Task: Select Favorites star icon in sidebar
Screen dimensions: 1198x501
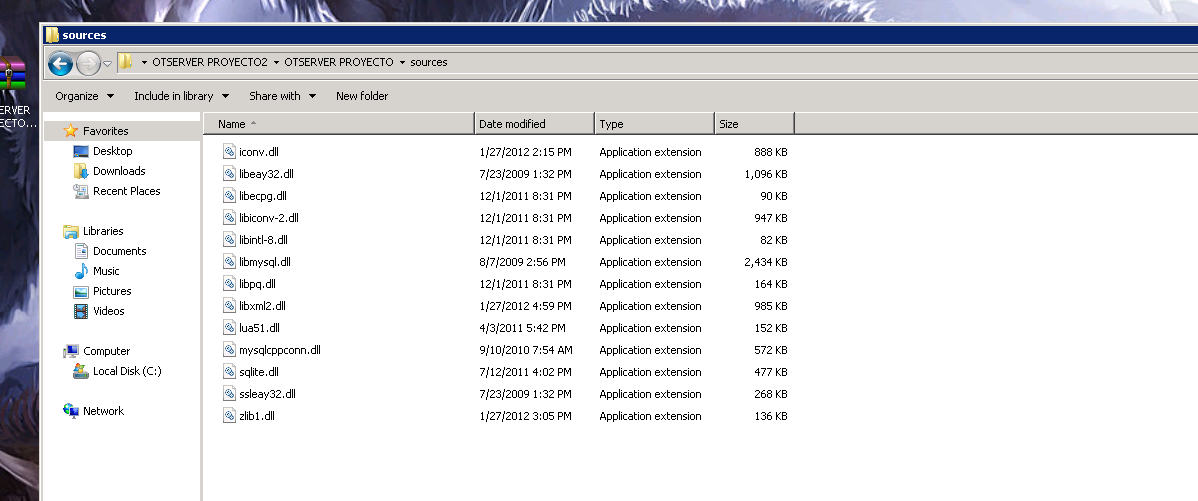Action: coord(71,131)
